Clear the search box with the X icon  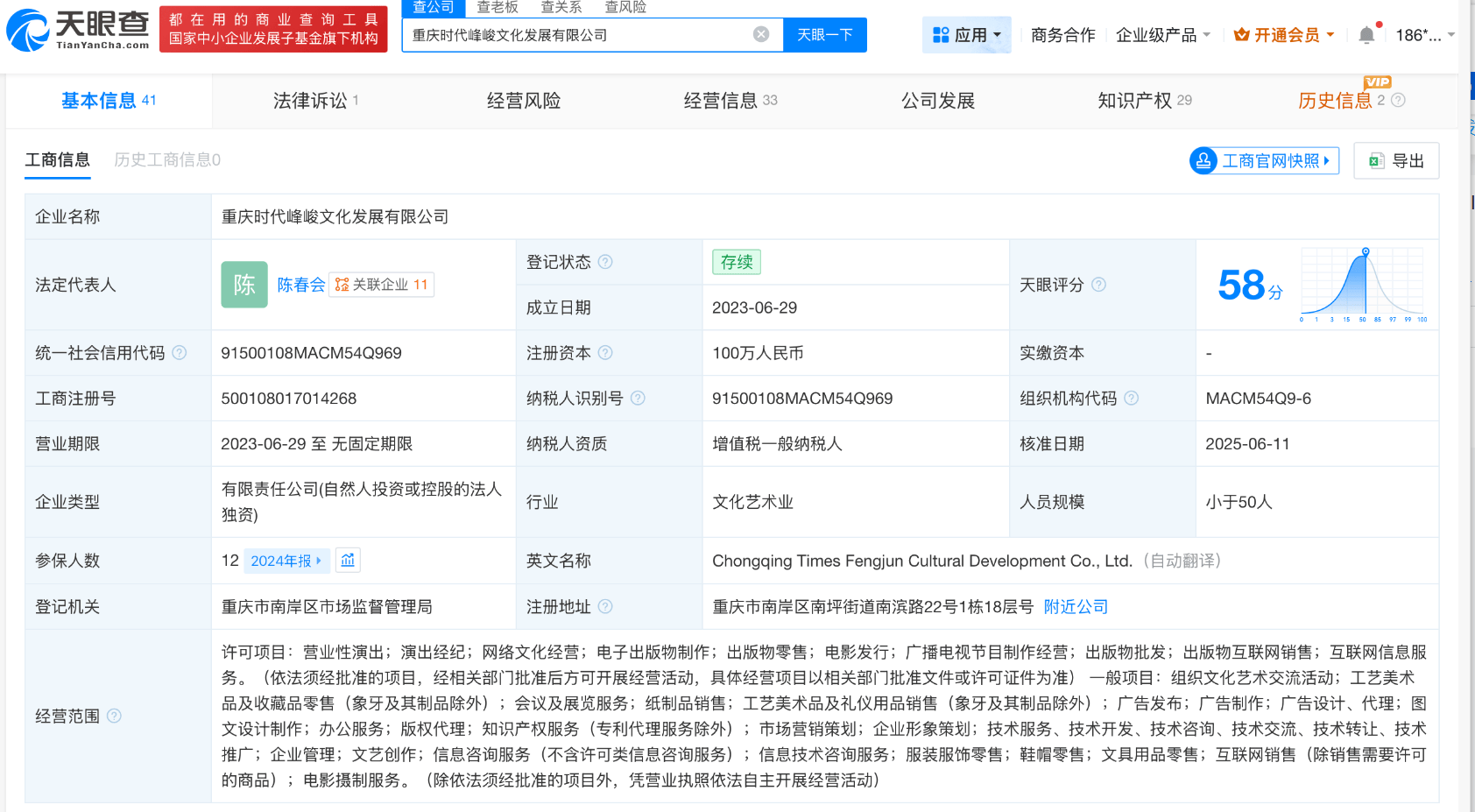[x=761, y=34]
